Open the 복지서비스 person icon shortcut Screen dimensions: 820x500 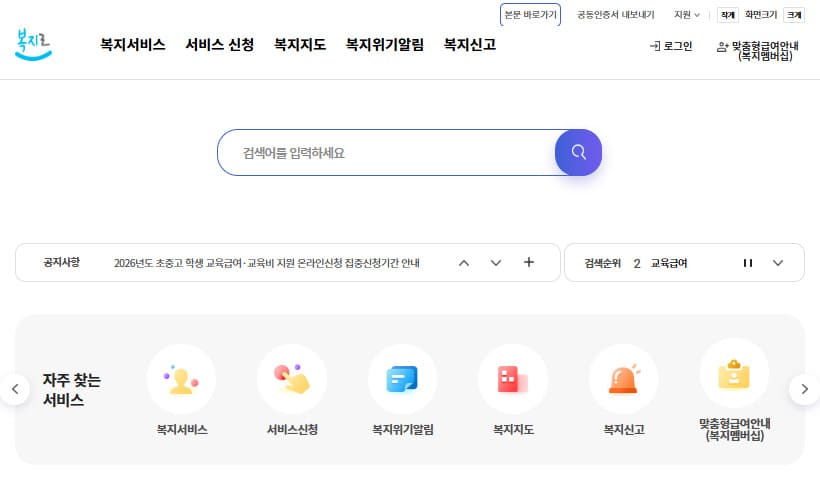click(181, 379)
